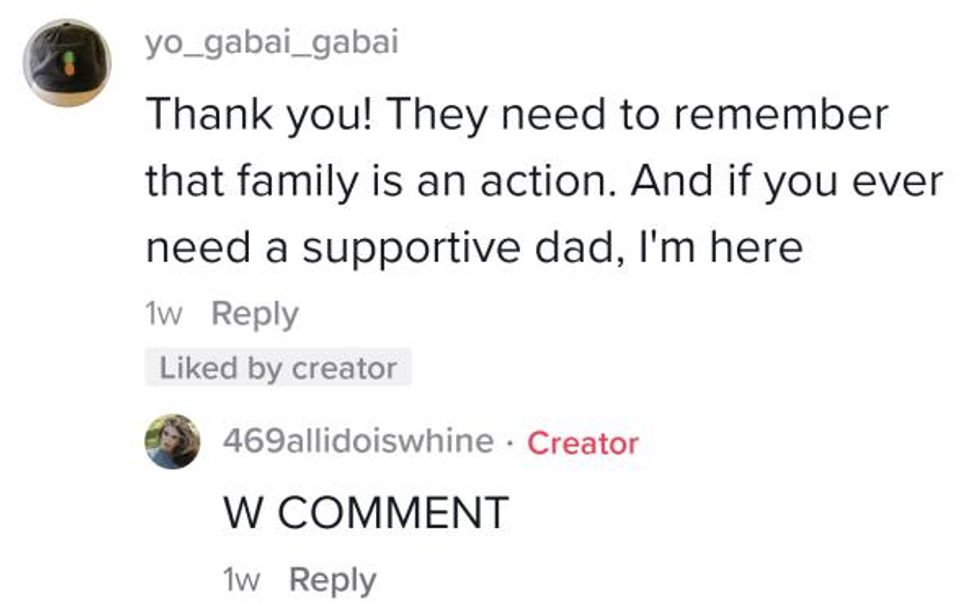The image size is (980, 608).
Task: Reply to the W COMMENT response
Action: coord(332,580)
